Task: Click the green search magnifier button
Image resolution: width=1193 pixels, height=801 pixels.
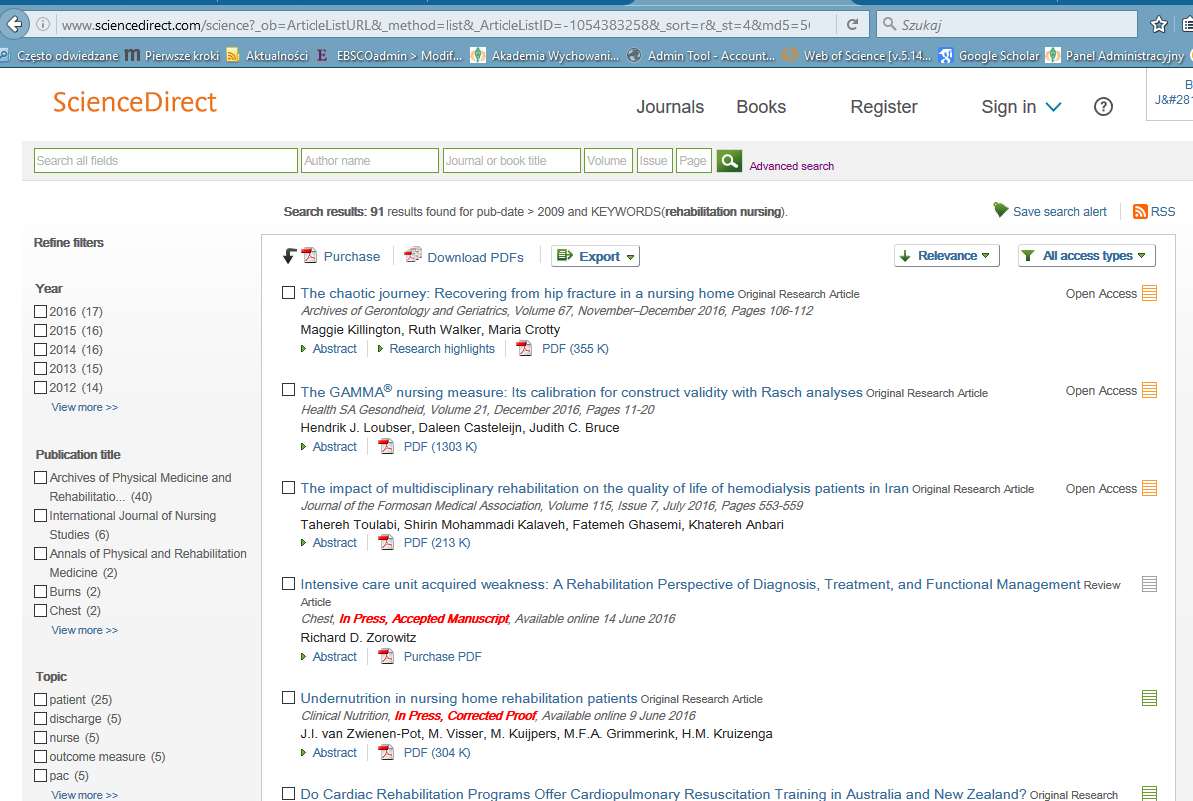Action: [x=729, y=161]
